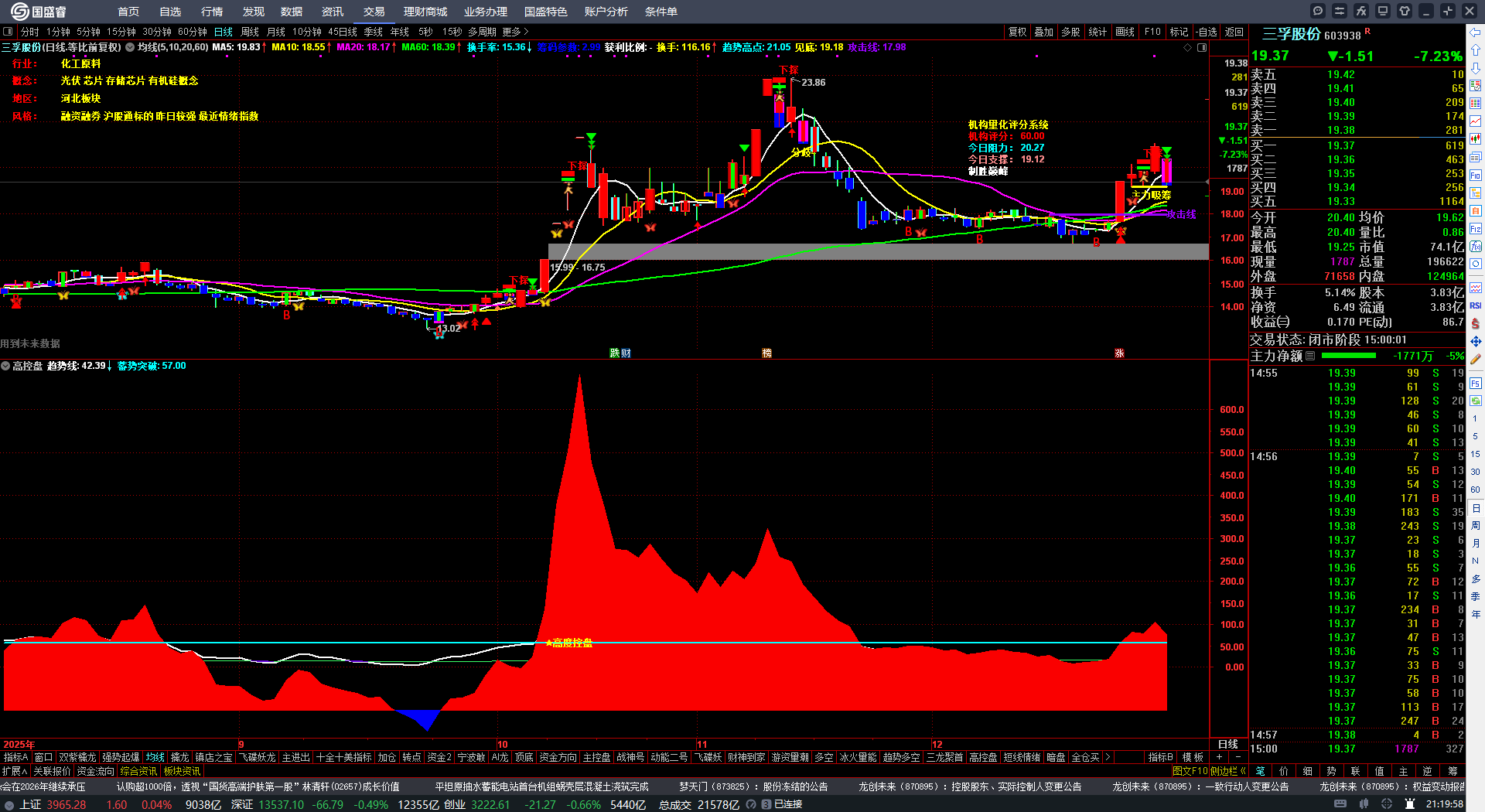Expand the 指标A indicator list

[15, 757]
